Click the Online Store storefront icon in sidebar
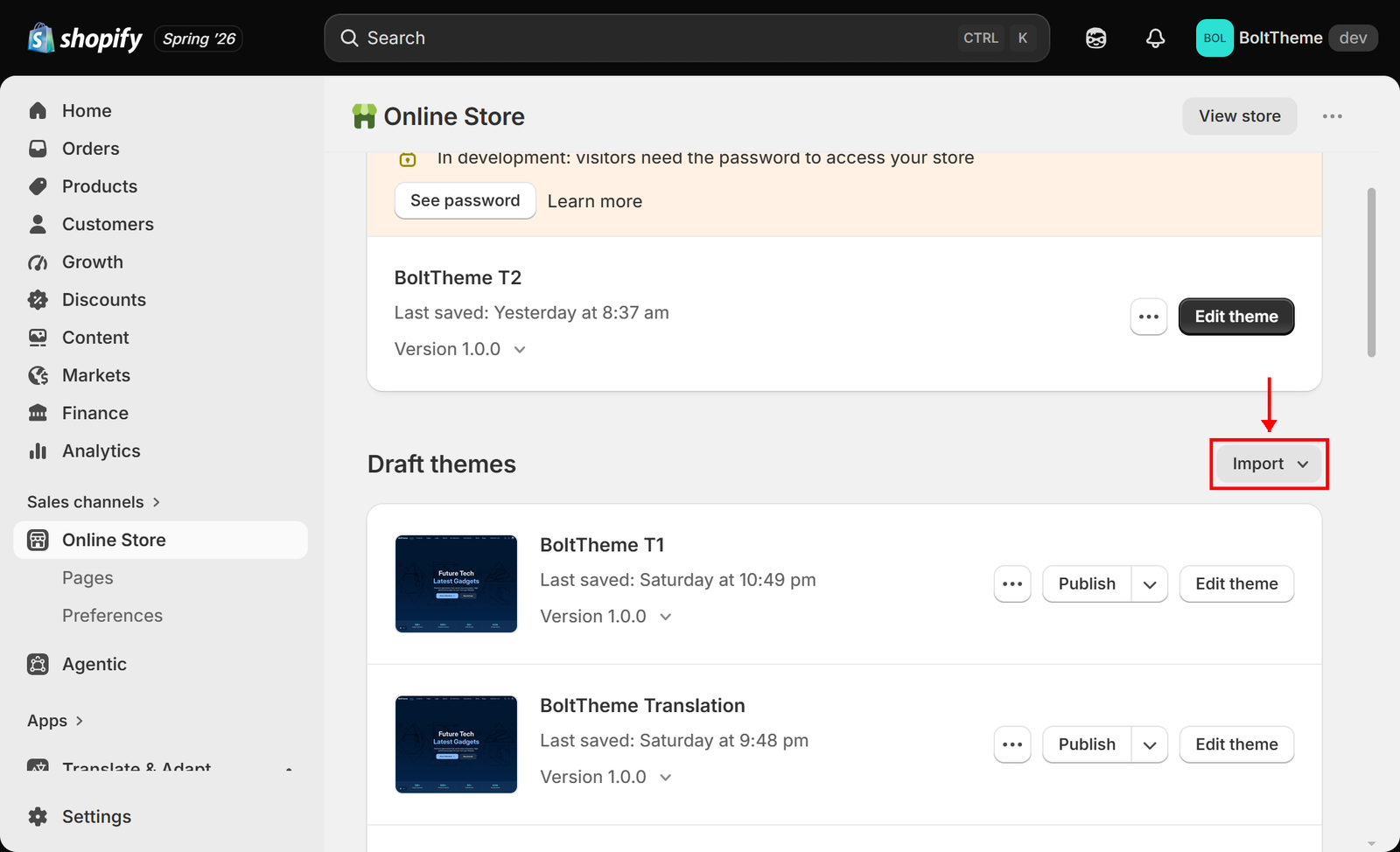This screenshot has width=1400, height=852. (38, 541)
